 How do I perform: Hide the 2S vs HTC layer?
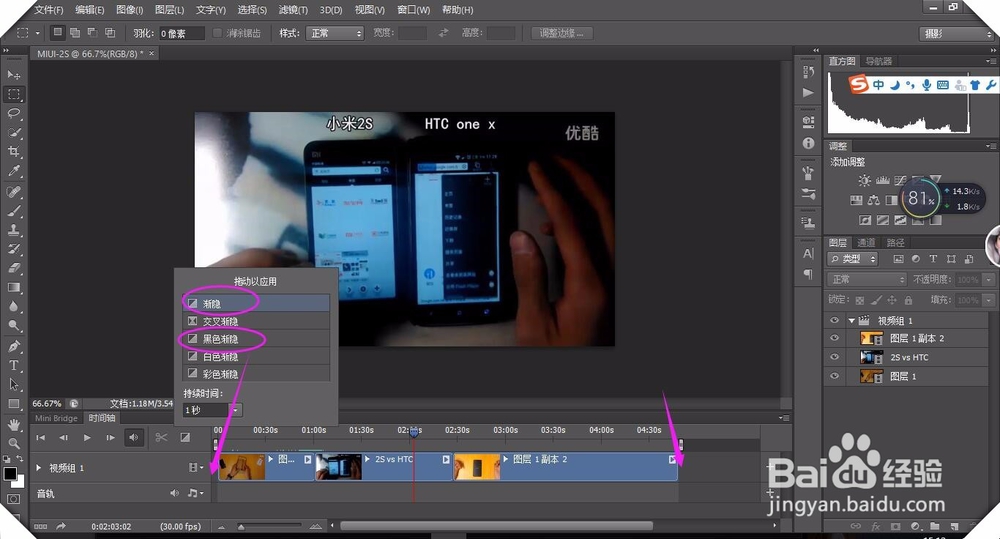(834, 357)
